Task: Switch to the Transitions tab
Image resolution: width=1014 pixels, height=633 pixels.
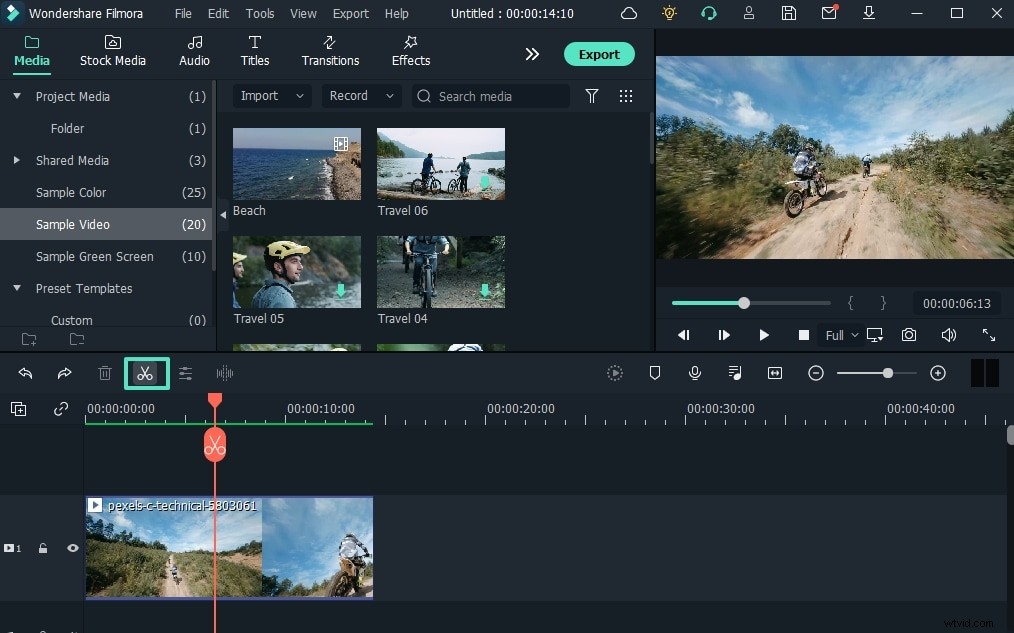Action: tap(330, 52)
